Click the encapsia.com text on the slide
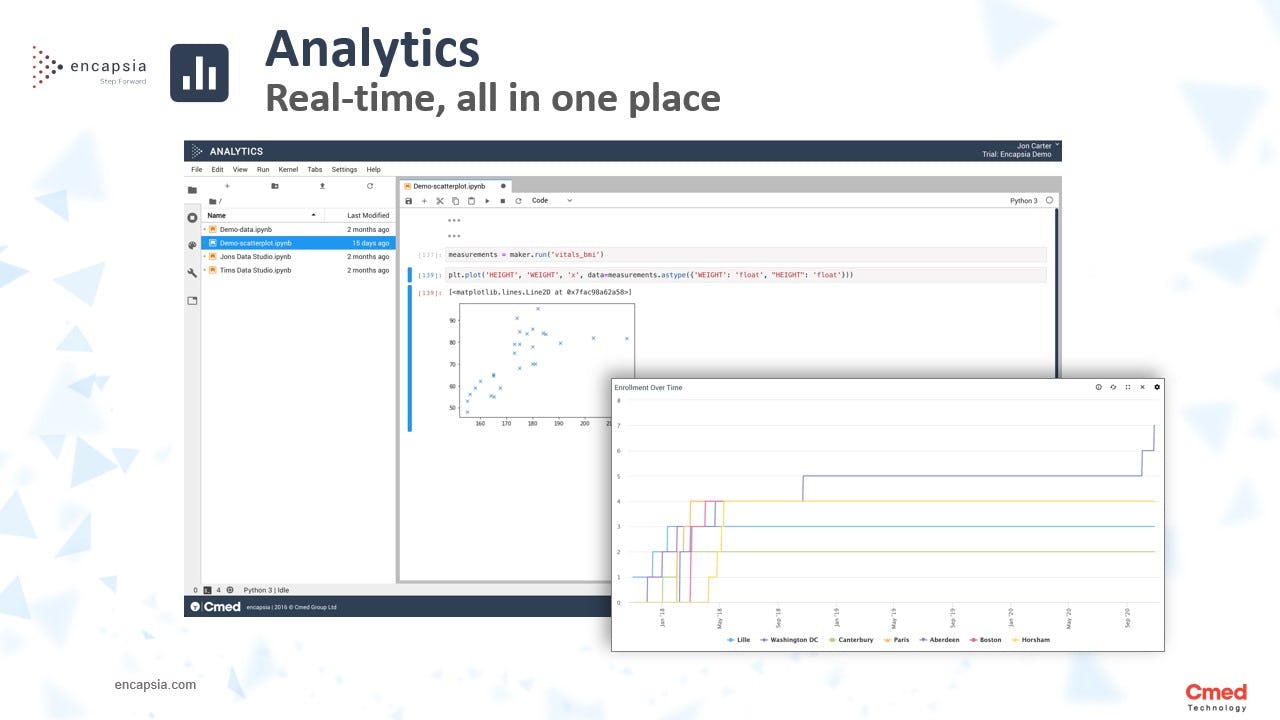This screenshot has height=720, width=1280. (156, 685)
